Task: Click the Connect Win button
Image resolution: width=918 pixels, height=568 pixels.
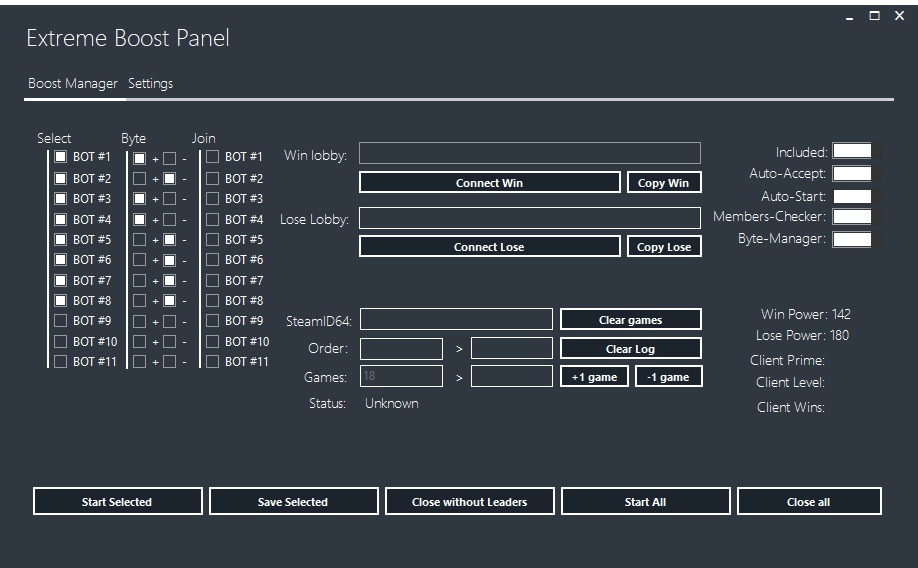Action: pos(489,183)
